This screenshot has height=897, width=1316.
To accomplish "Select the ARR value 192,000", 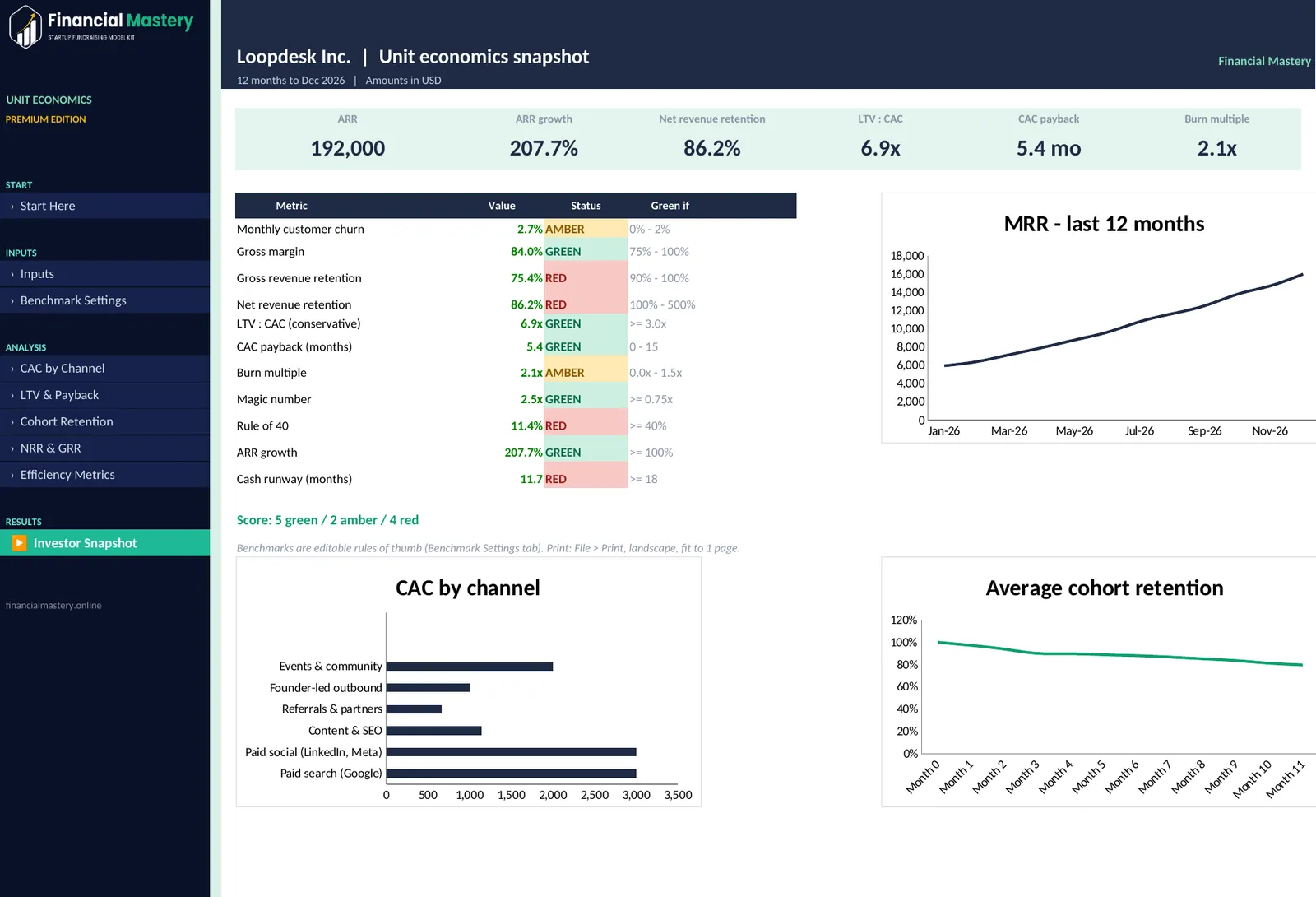I will click(x=348, y=148).
